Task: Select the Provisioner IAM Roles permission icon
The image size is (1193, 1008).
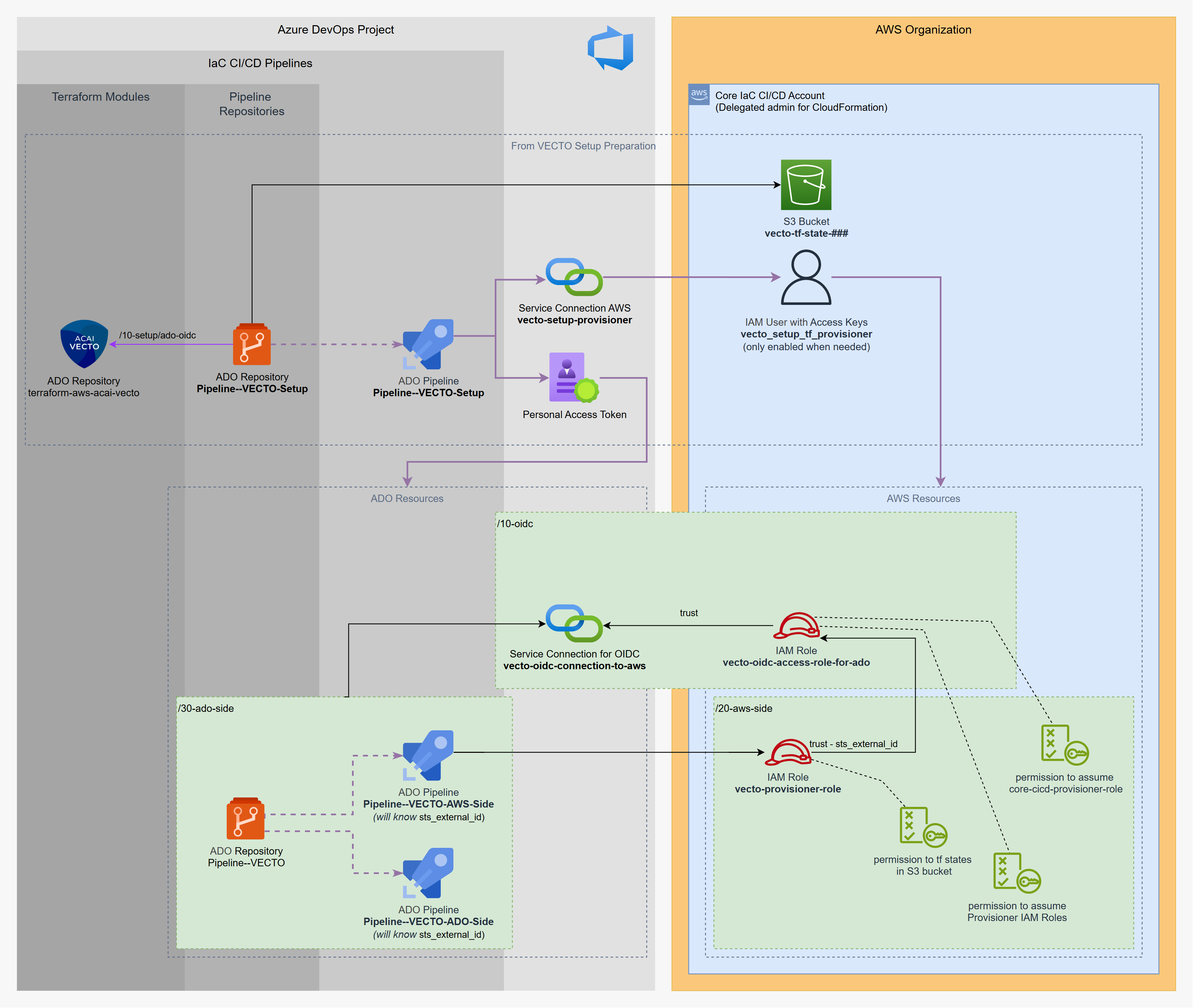Action: [x=1017, y=873]
